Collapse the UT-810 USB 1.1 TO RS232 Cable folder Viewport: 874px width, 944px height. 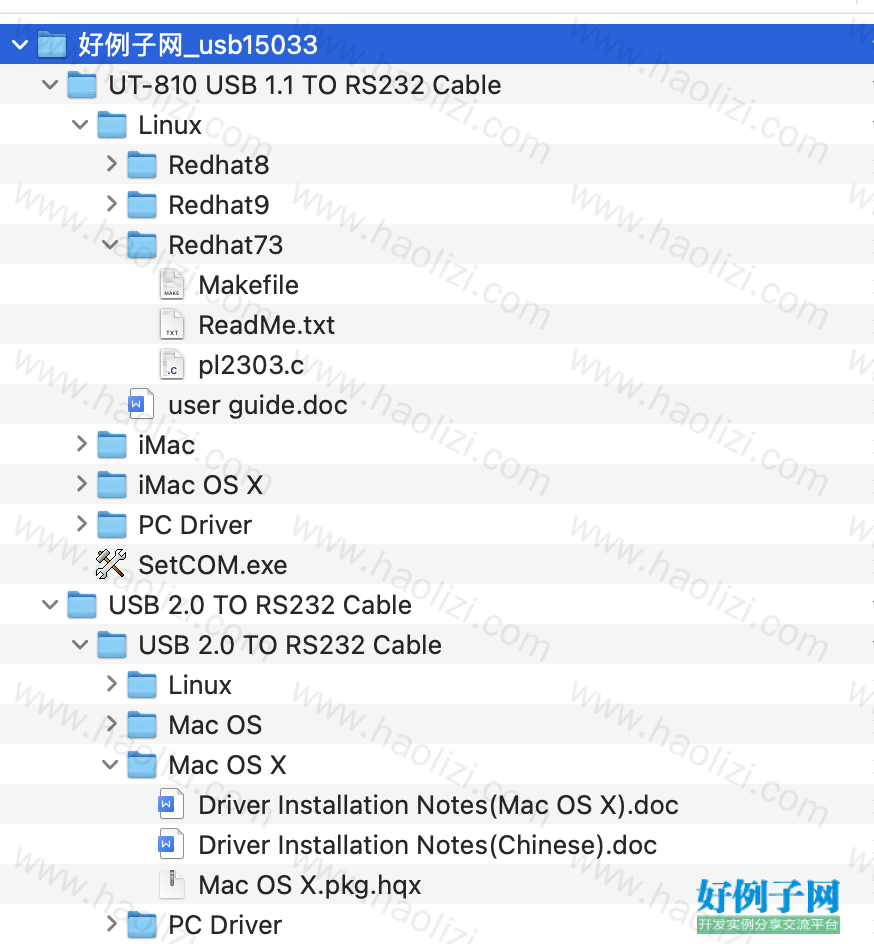click(50, 85)
